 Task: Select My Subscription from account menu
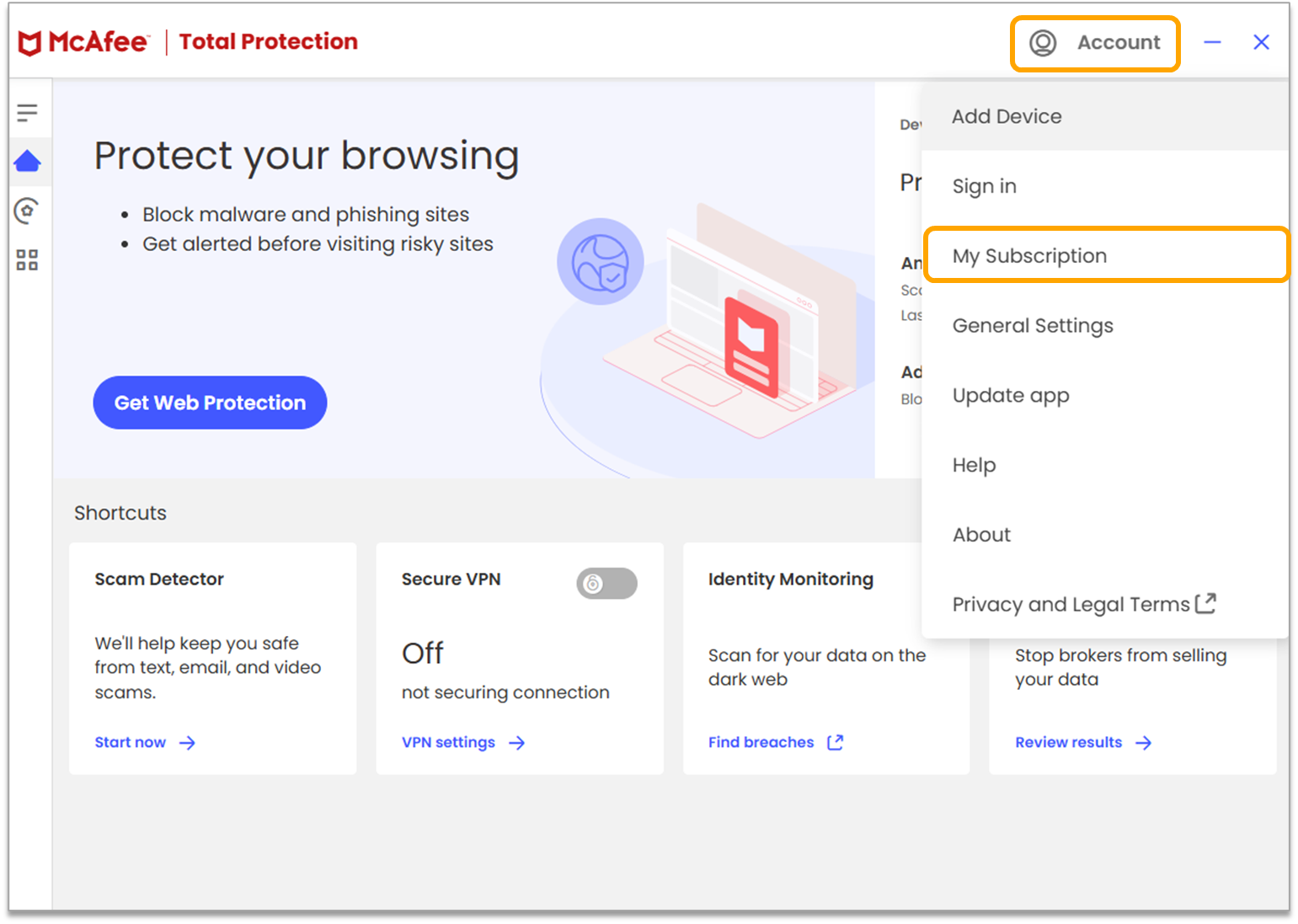click(1029, 256)
